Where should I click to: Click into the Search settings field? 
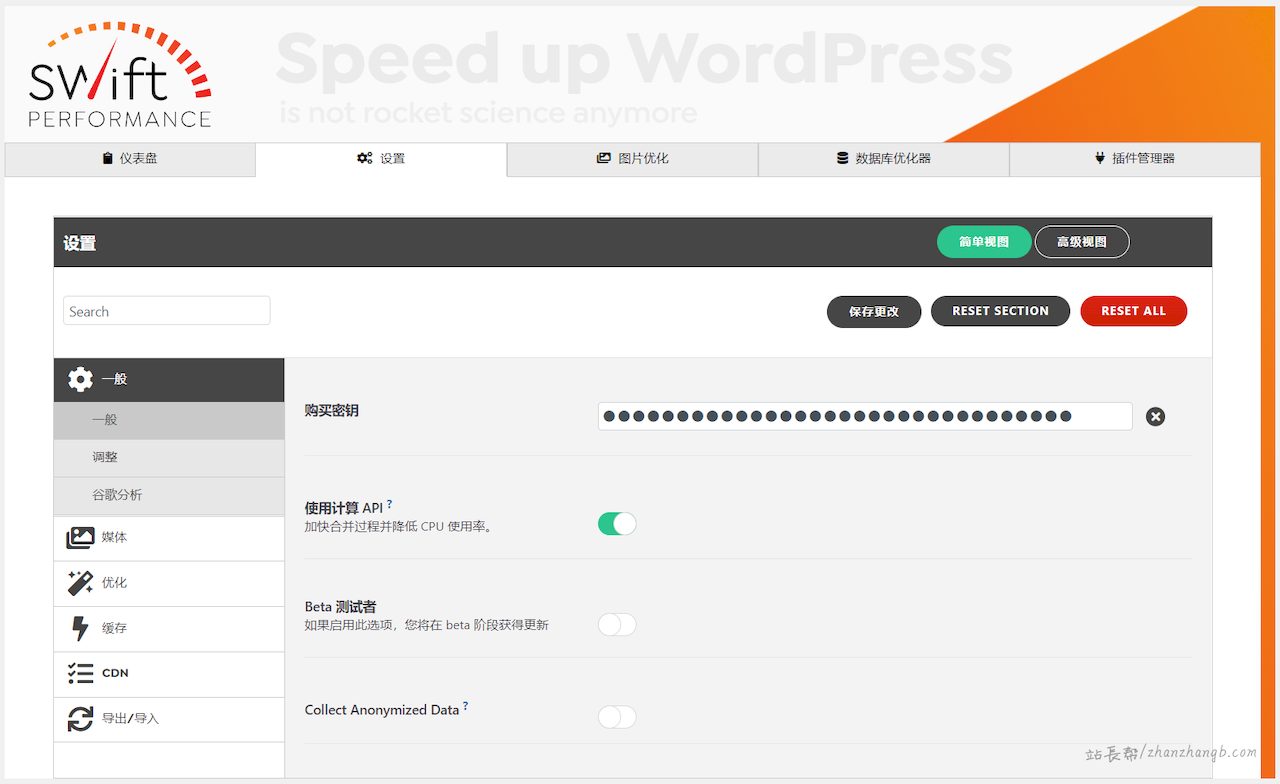166,311
